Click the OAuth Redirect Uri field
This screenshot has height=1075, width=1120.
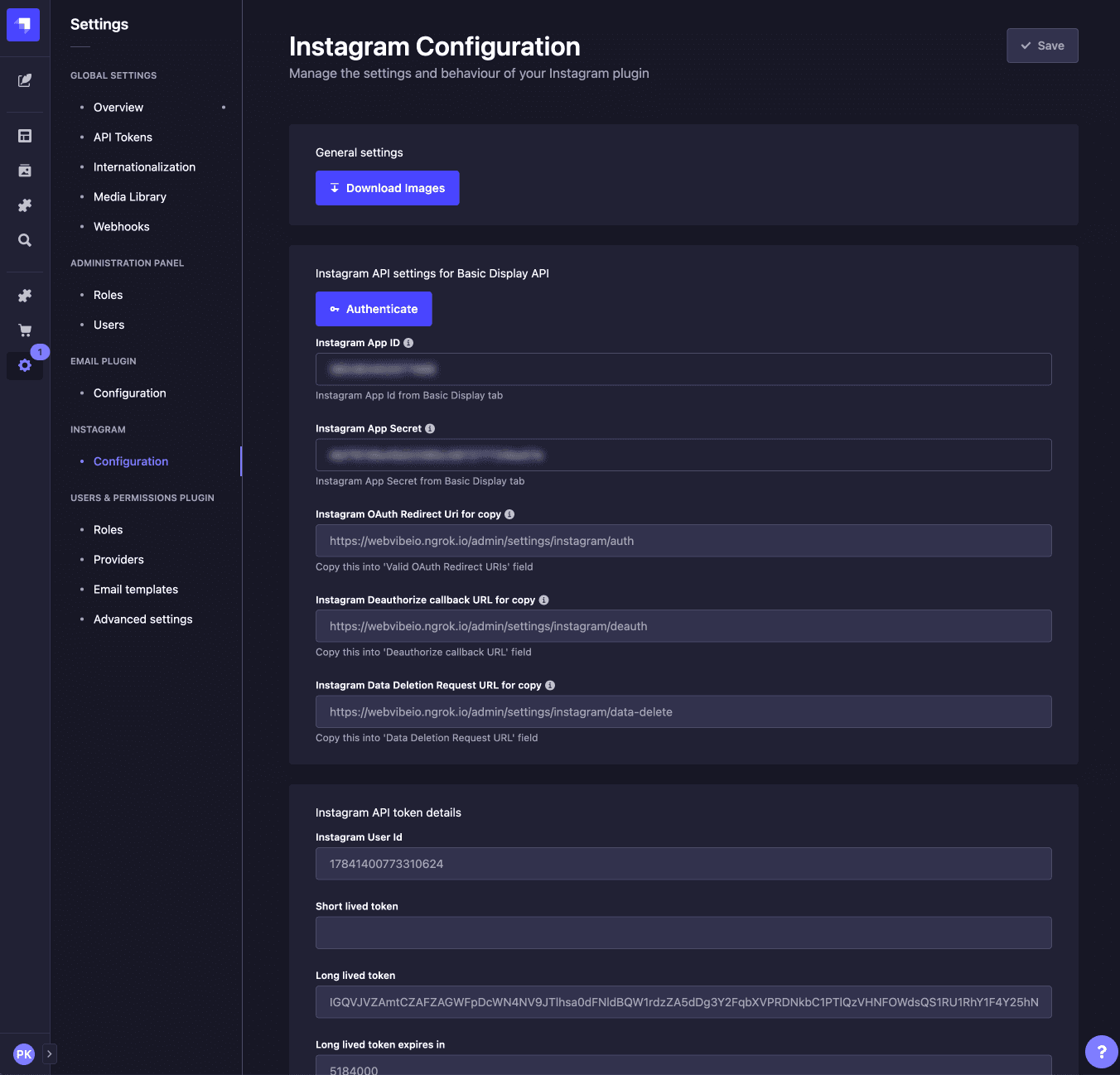(683, 541)
